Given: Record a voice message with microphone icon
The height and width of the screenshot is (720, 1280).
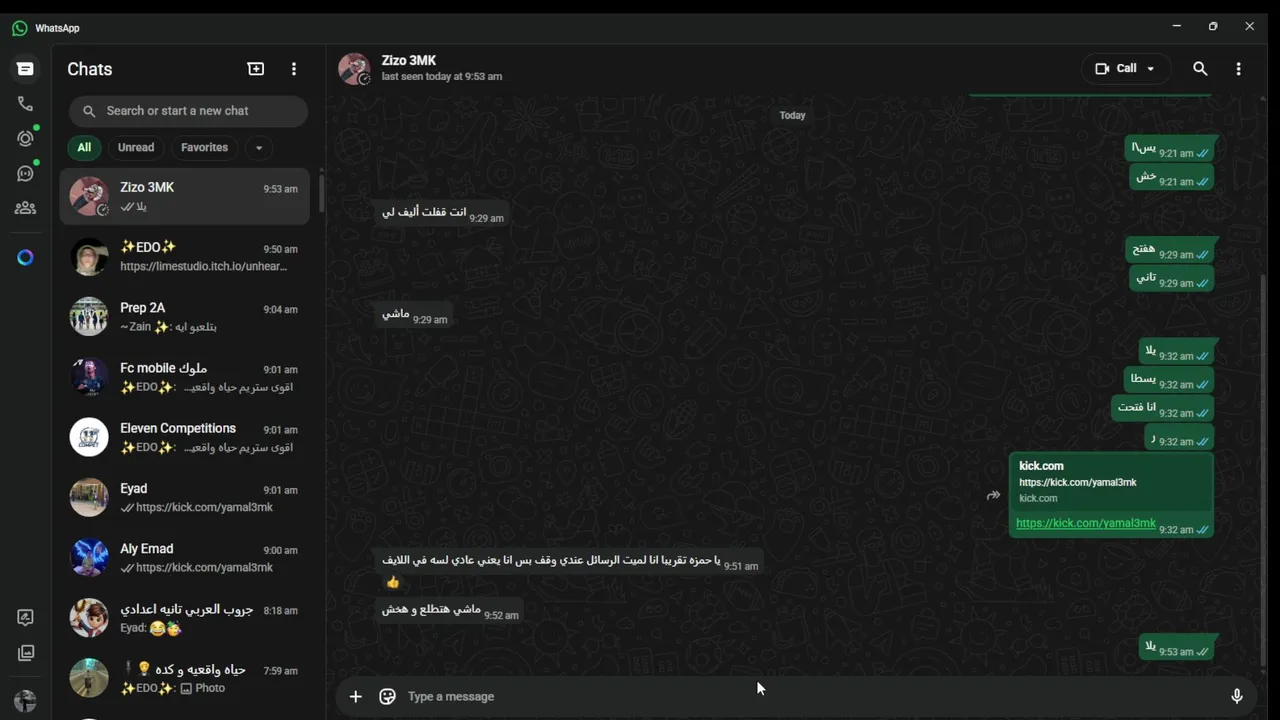Looking at the screenshot, I should (1237, 696).
